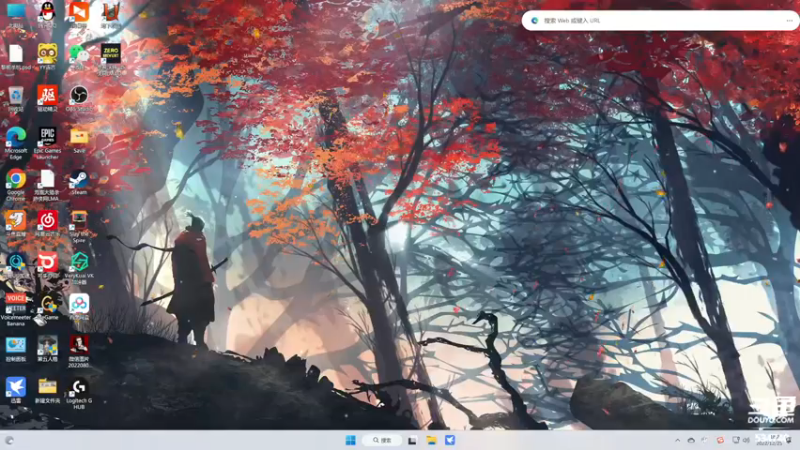800x450 pixels.
Task: Open the YY yellow raccoon desktop icon
Action: click(47, 55)
